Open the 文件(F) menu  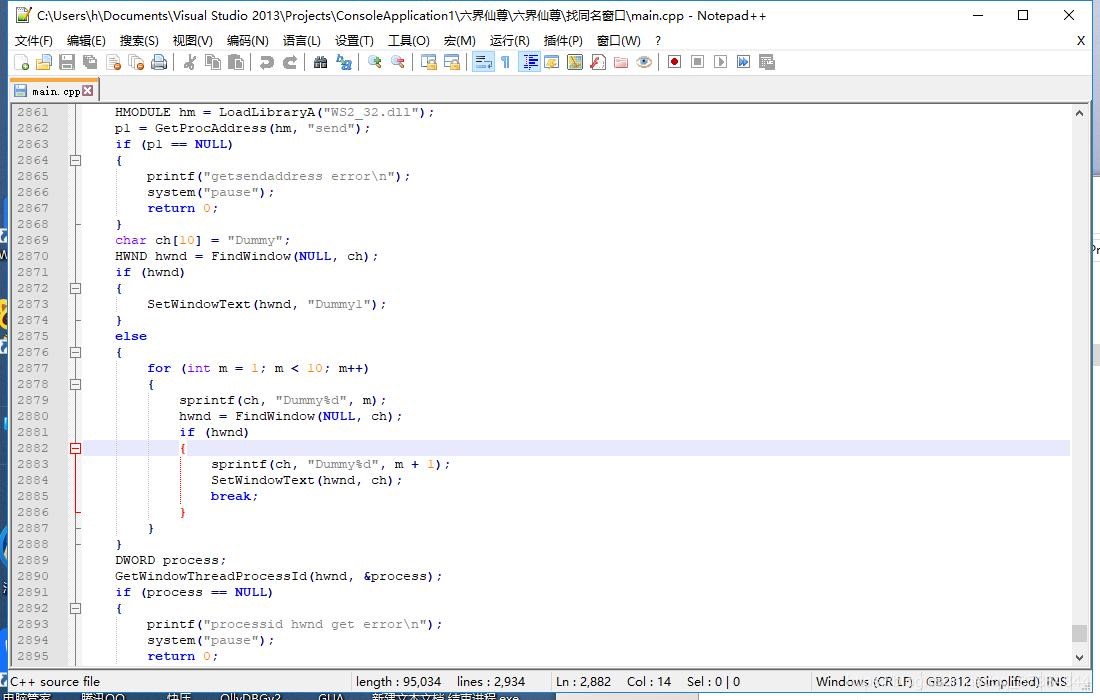tap(34, 41)
